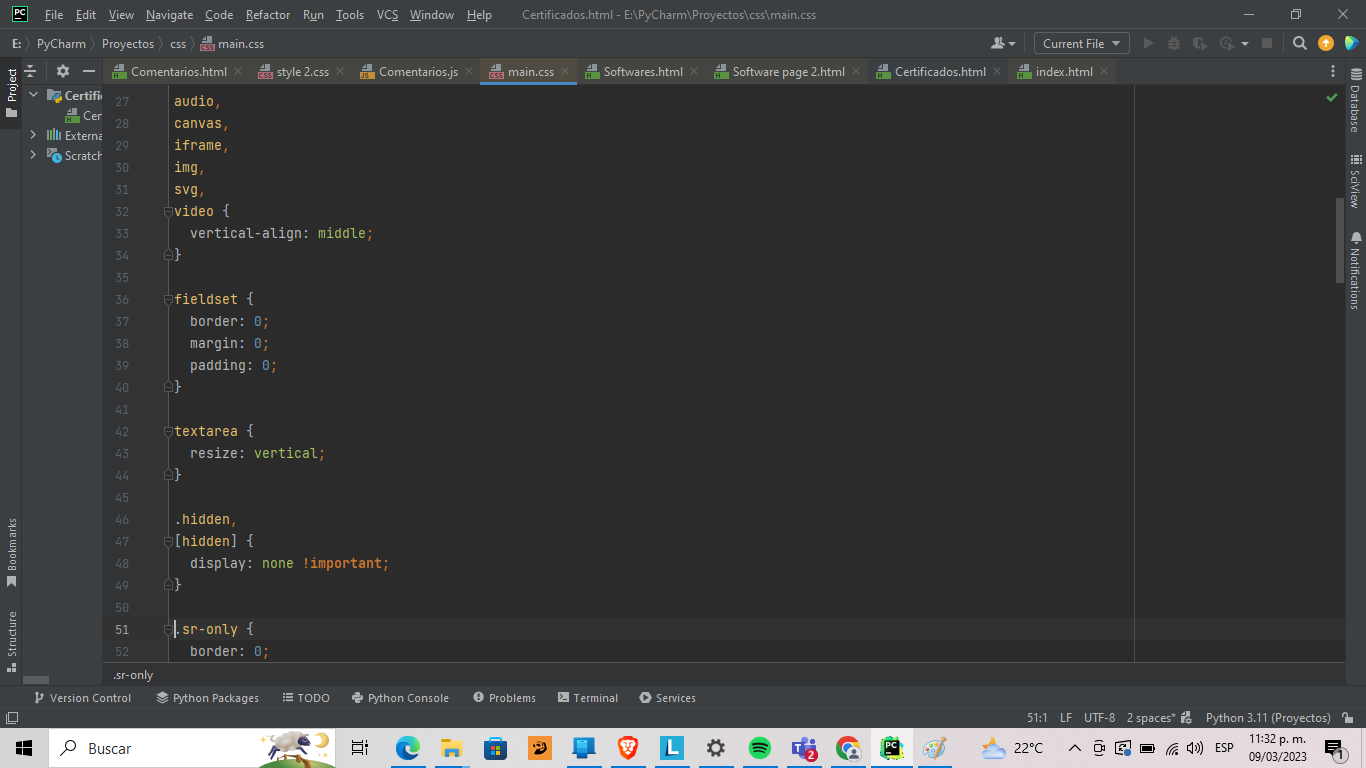Open the Database tool window

pos(1355,102)
